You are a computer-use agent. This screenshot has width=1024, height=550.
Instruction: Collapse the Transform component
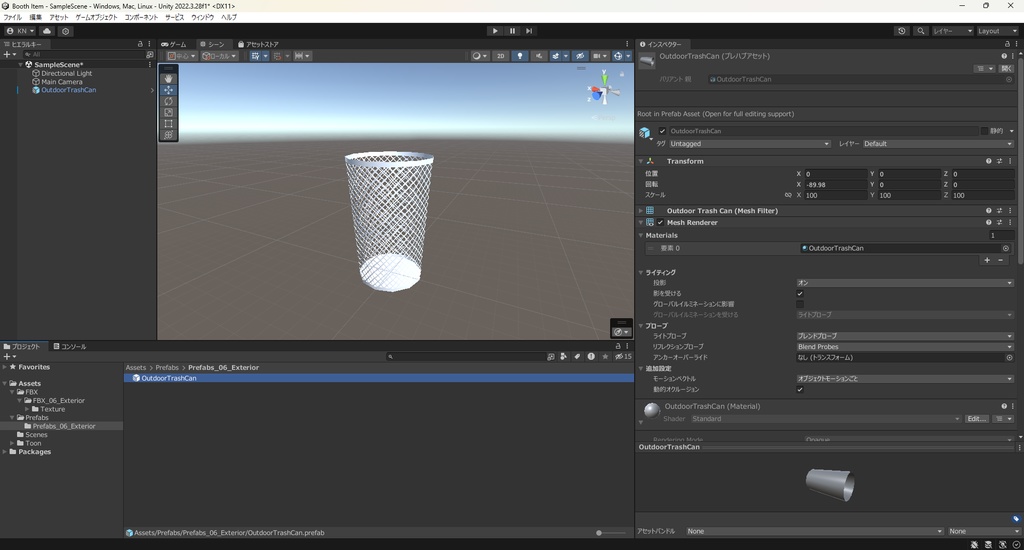point(641,161)
